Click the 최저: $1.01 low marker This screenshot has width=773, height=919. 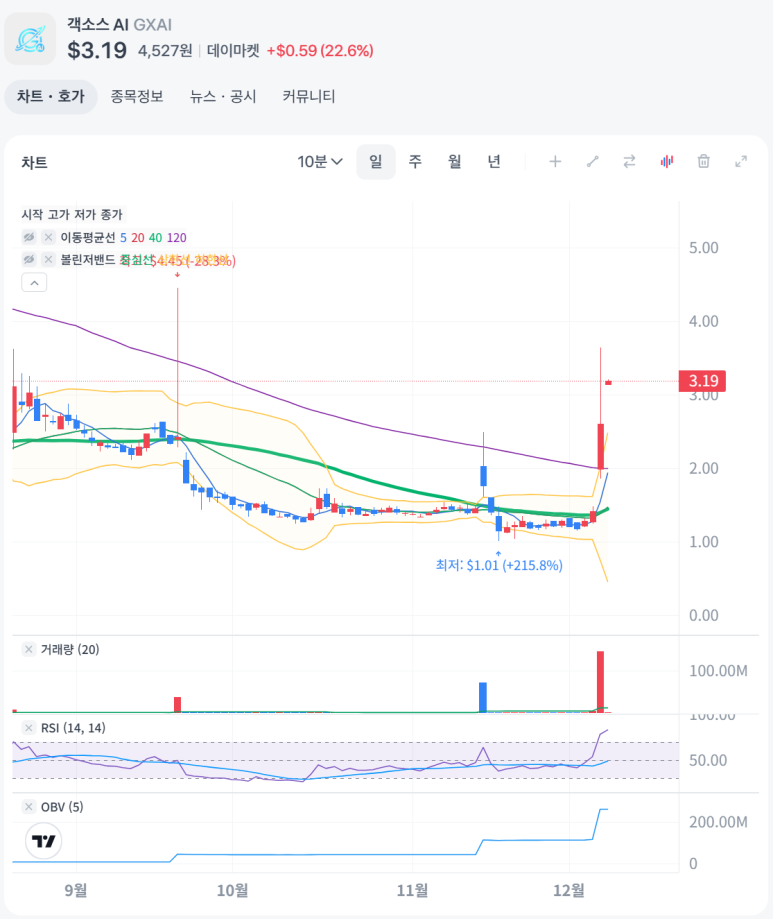coord(499,565)
